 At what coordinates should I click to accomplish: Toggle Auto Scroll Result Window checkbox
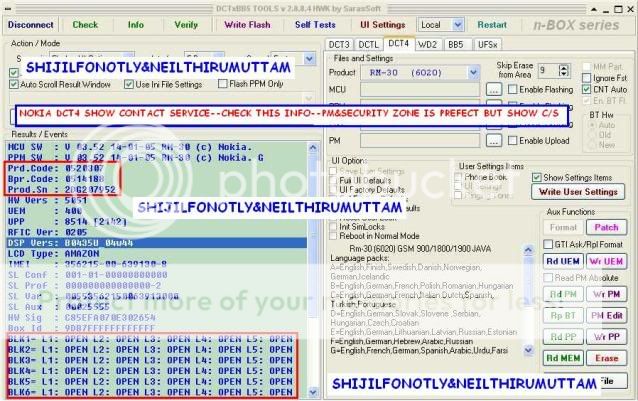click(x=14, y=84)
